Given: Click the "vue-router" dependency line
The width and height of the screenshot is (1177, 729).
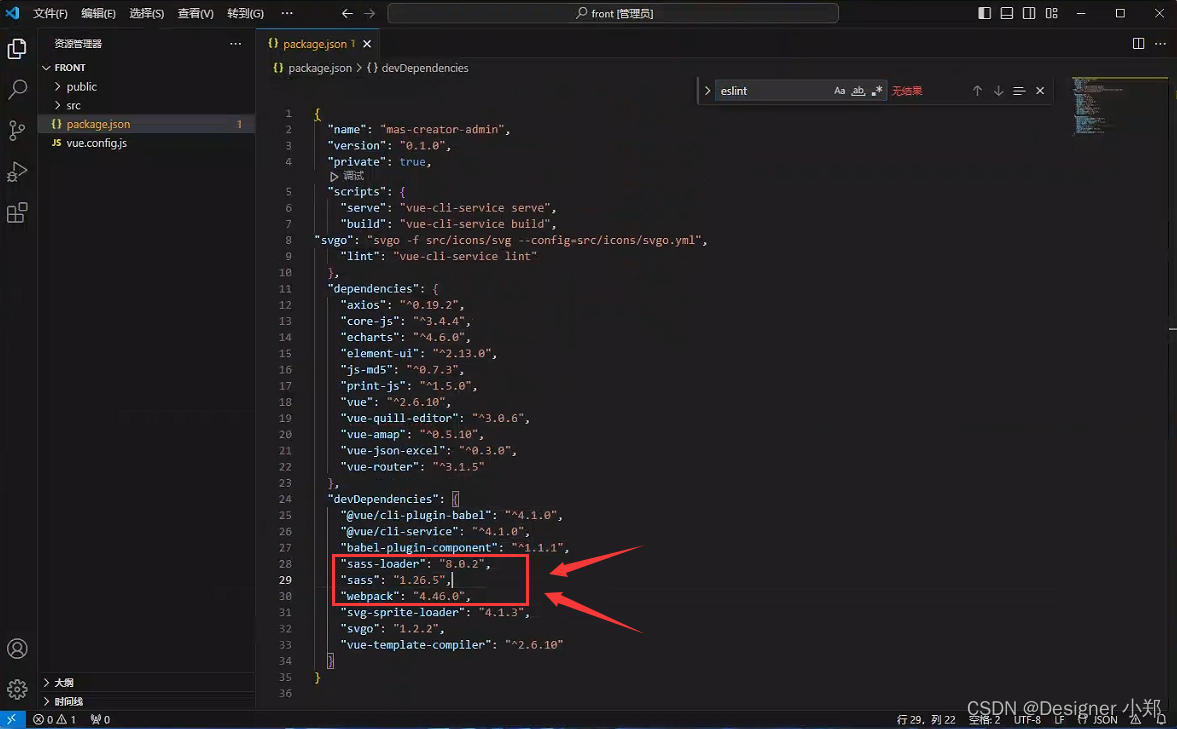Looking at the screenshot, I should coord(412,466).
